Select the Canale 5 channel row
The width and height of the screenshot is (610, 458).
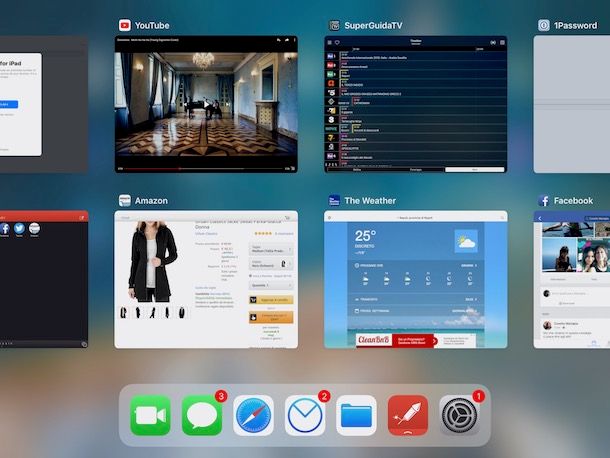click(x=416, y=93)
